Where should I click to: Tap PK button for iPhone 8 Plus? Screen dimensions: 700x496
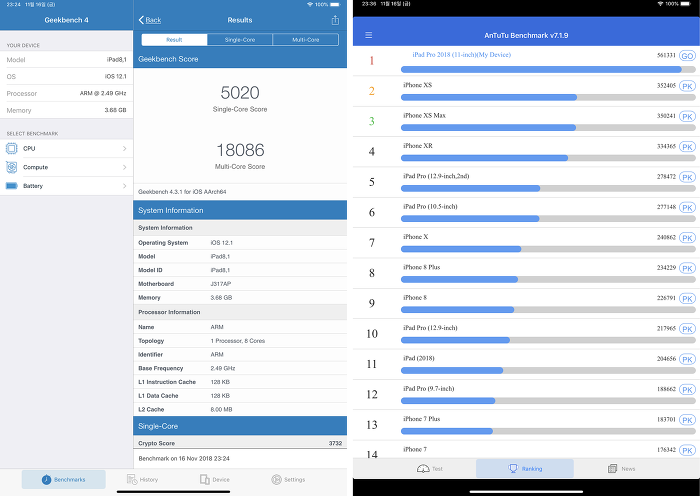[687, 268]
